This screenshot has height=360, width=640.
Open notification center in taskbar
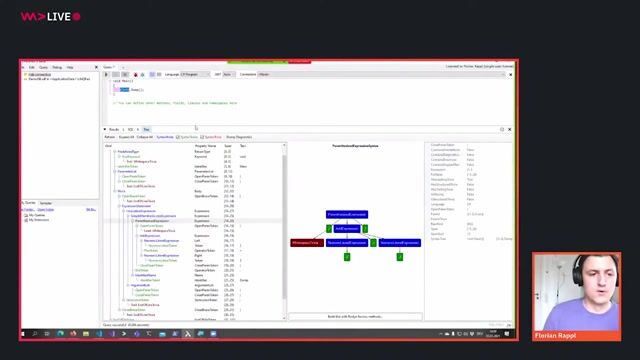507,334
